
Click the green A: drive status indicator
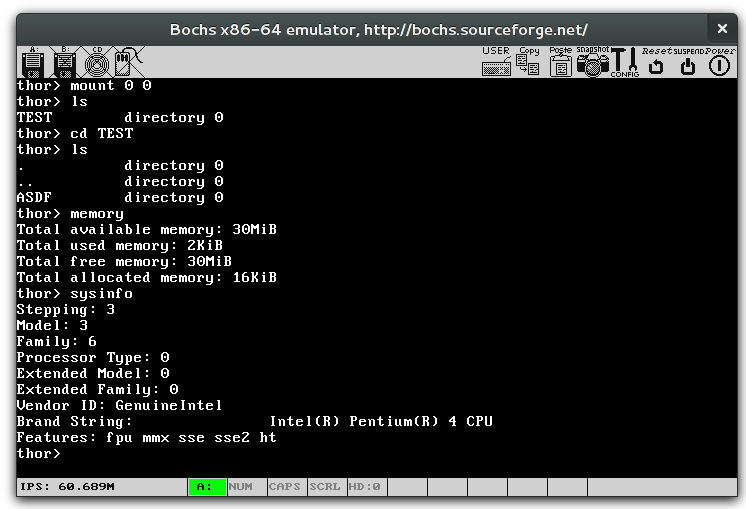point(207,487)
